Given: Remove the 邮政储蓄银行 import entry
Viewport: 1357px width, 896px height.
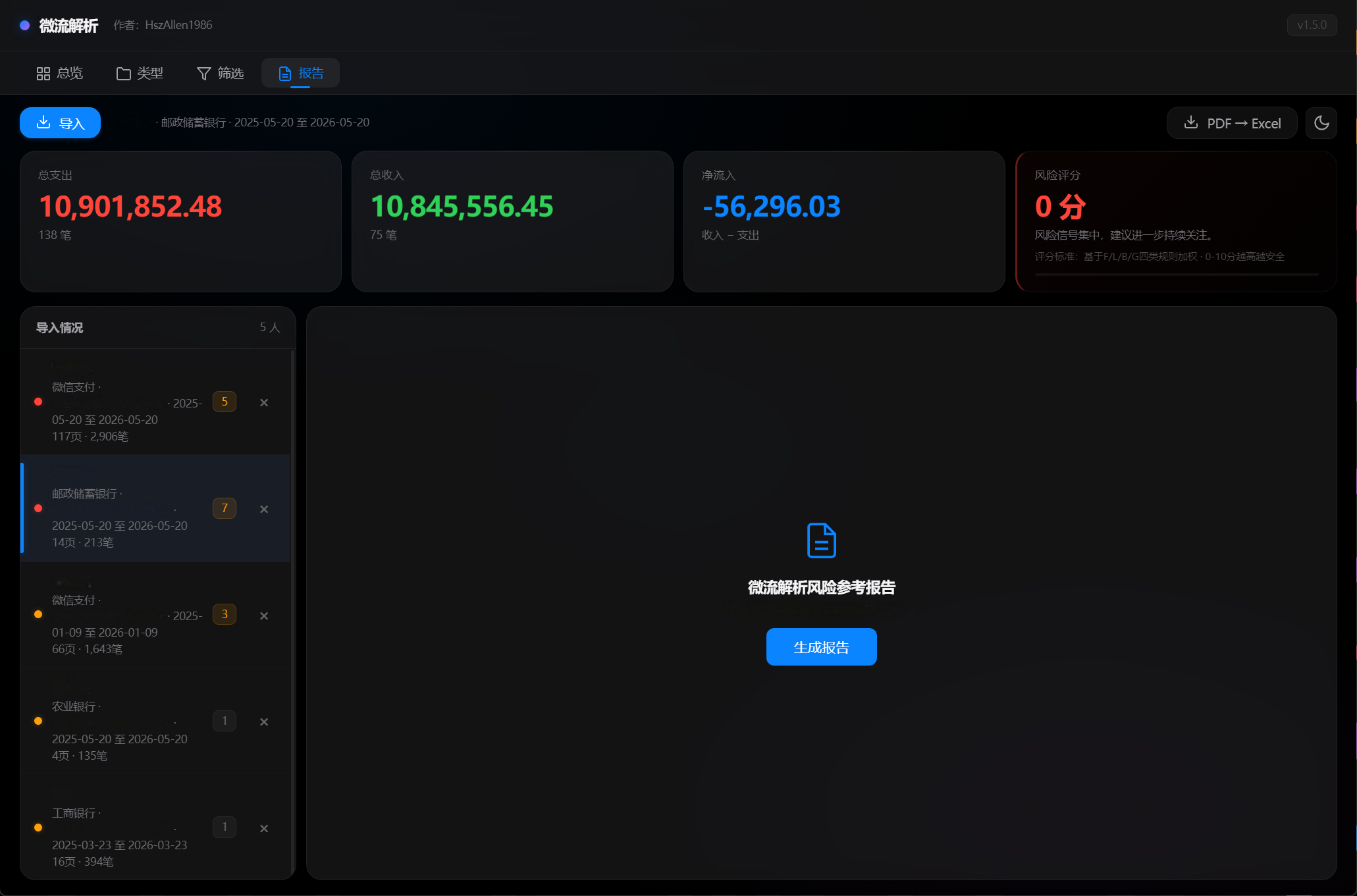Looking at the screenshot, I should click(x=264, y=509).
